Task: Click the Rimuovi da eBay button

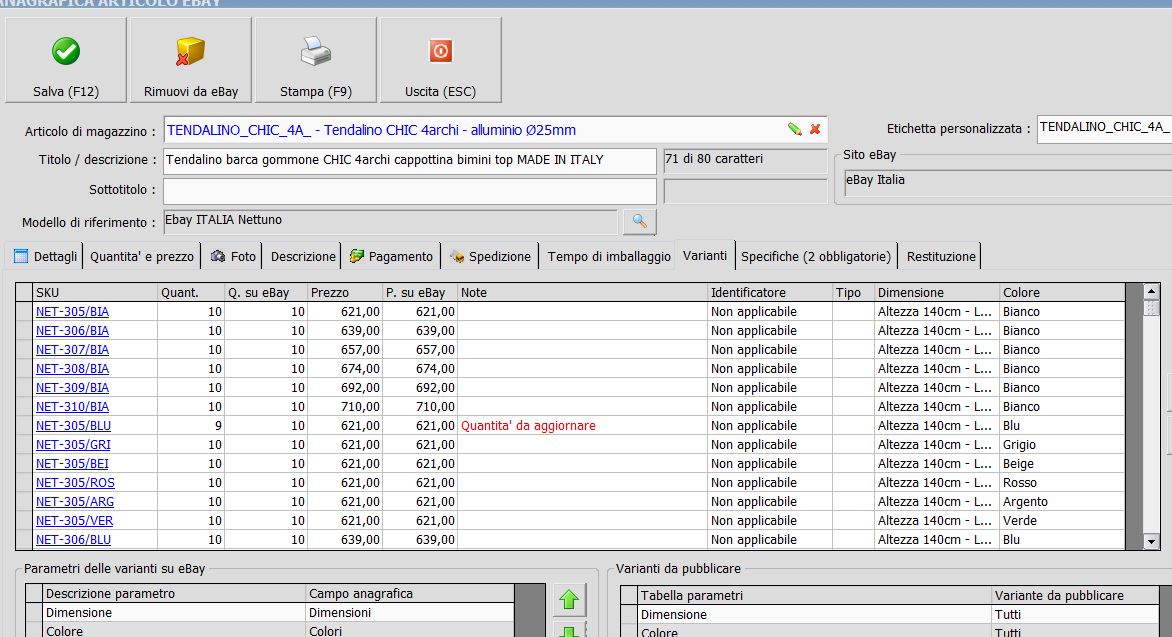Action: (x=190, y=60)
